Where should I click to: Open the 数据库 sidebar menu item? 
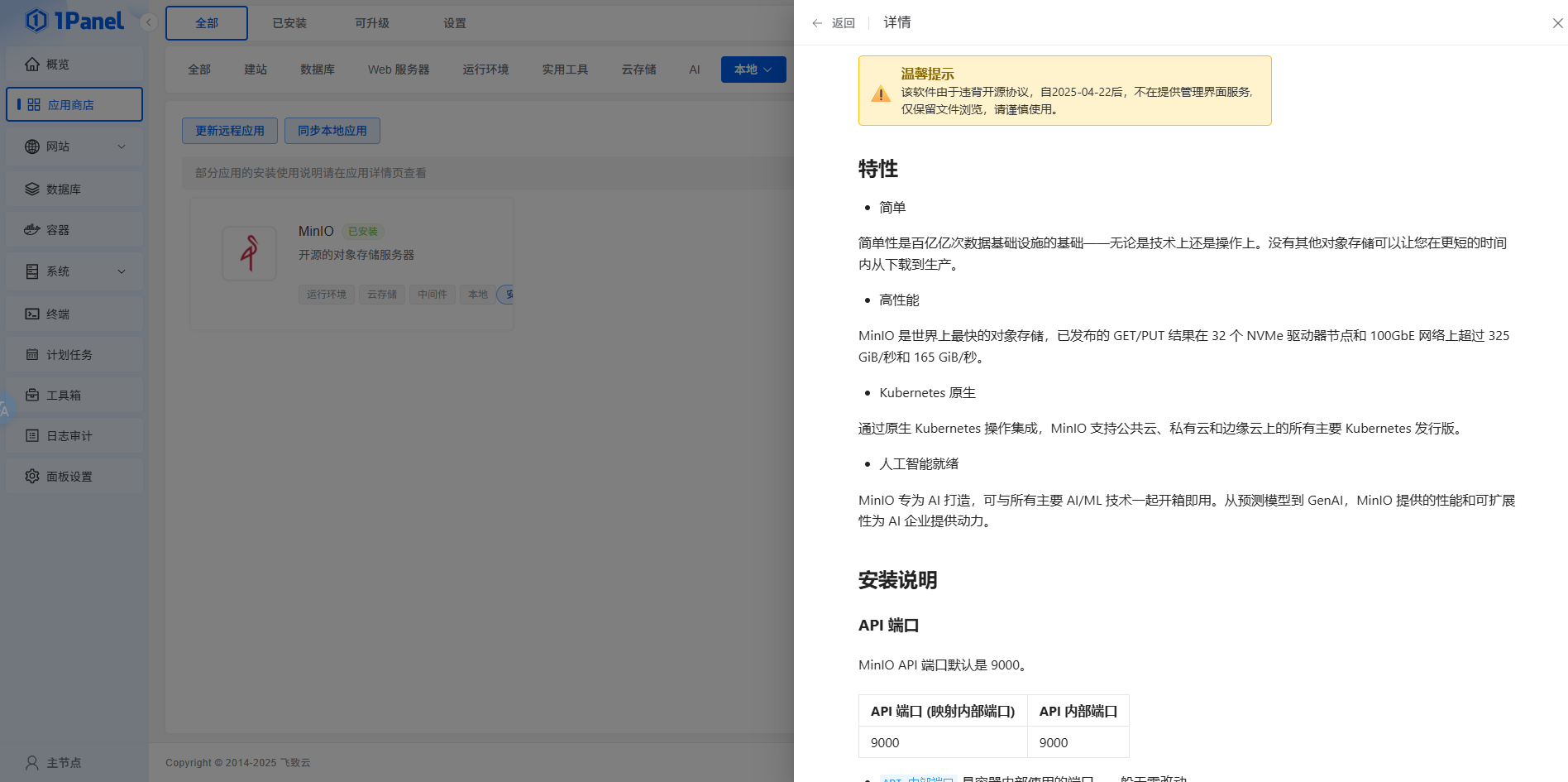(74, 189)
